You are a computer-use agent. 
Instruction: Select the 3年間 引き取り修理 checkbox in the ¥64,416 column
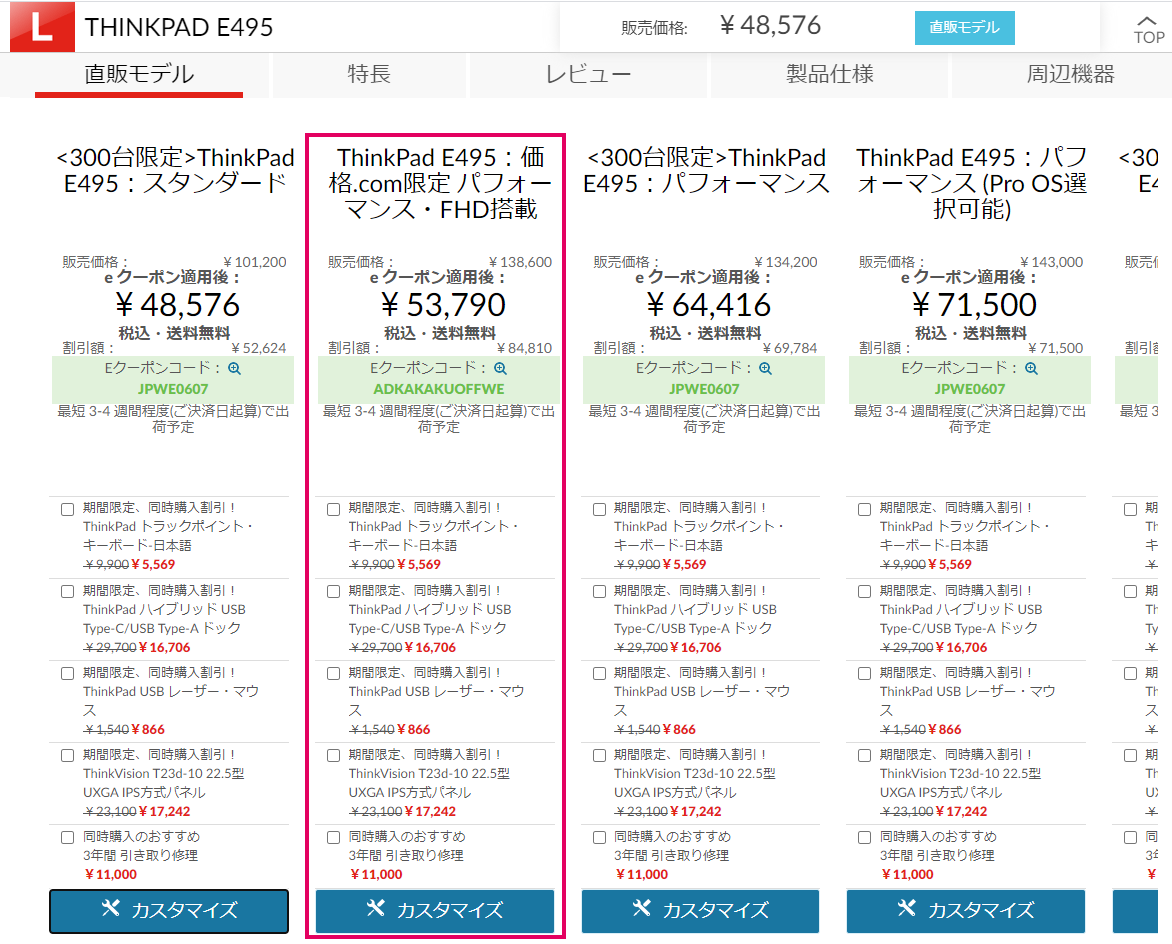[599, 838]
